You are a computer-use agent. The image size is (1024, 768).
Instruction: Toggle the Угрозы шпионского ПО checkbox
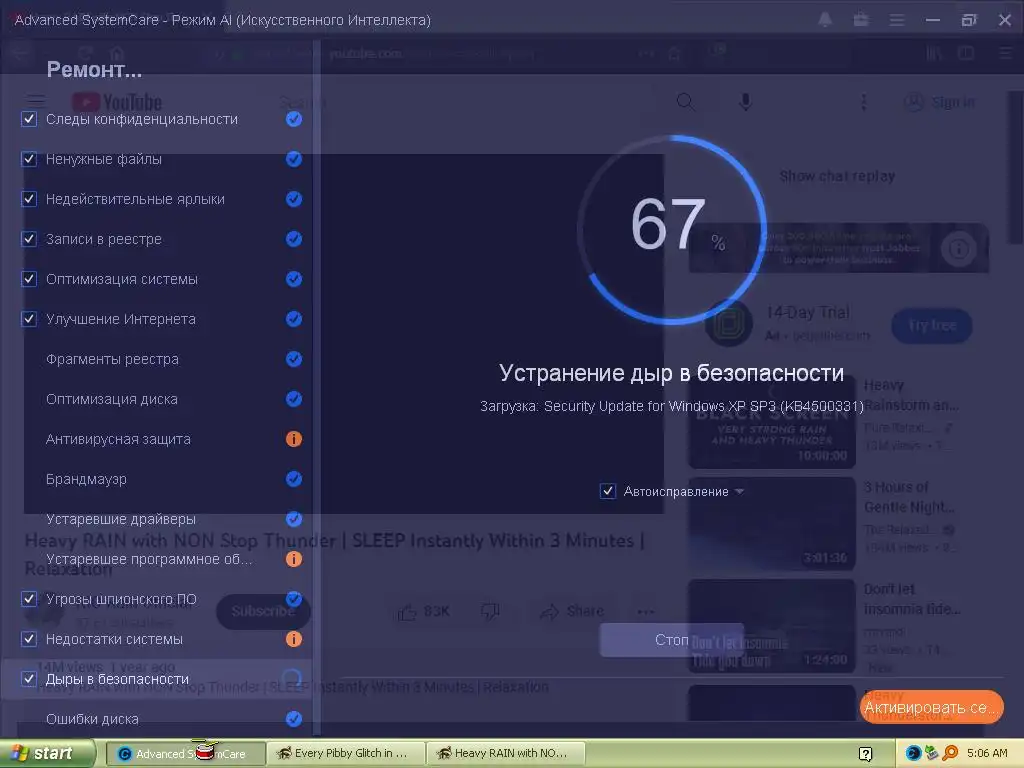click(29, 599)
